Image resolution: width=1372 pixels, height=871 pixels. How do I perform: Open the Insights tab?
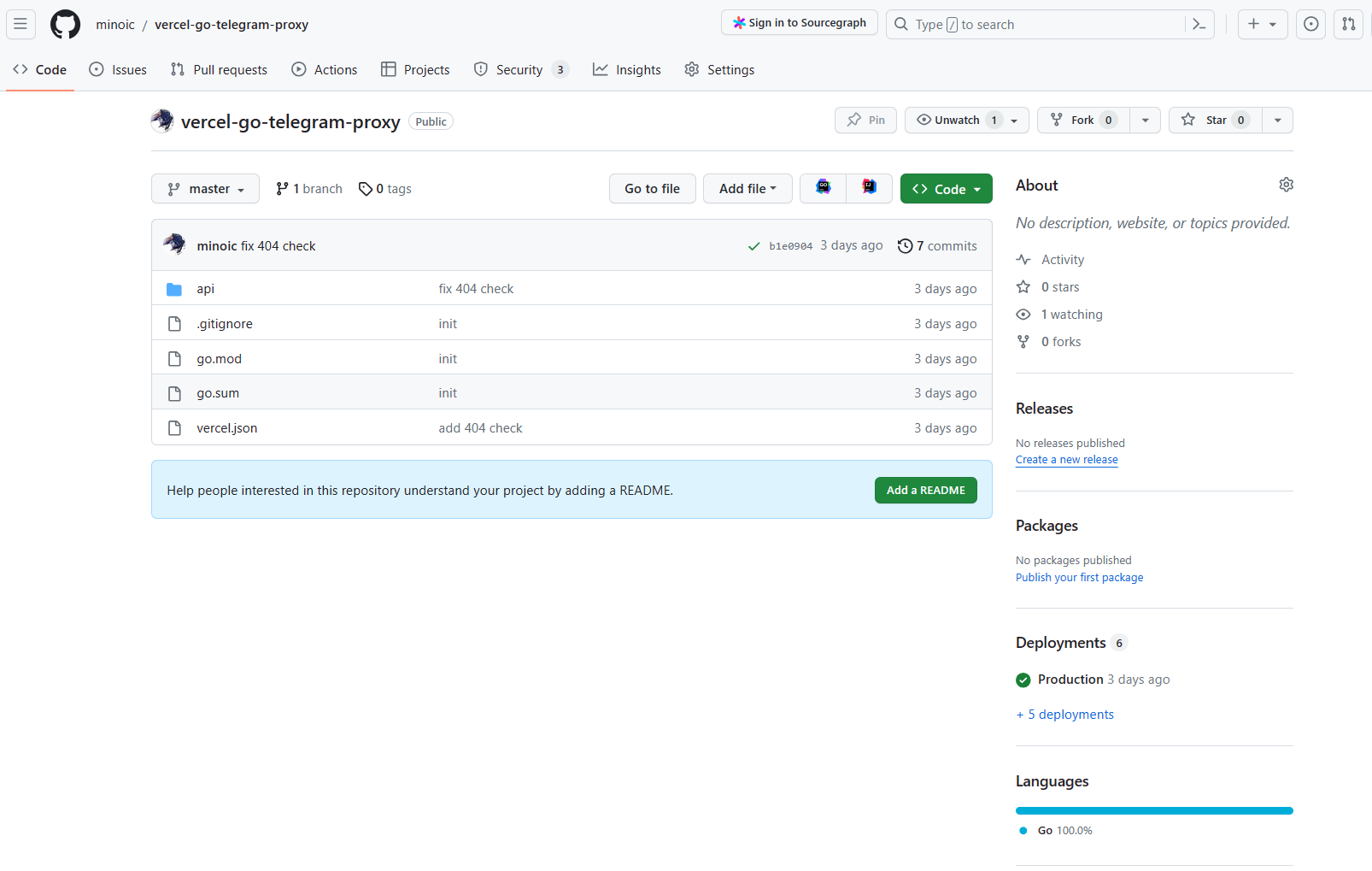click(627, 69)
